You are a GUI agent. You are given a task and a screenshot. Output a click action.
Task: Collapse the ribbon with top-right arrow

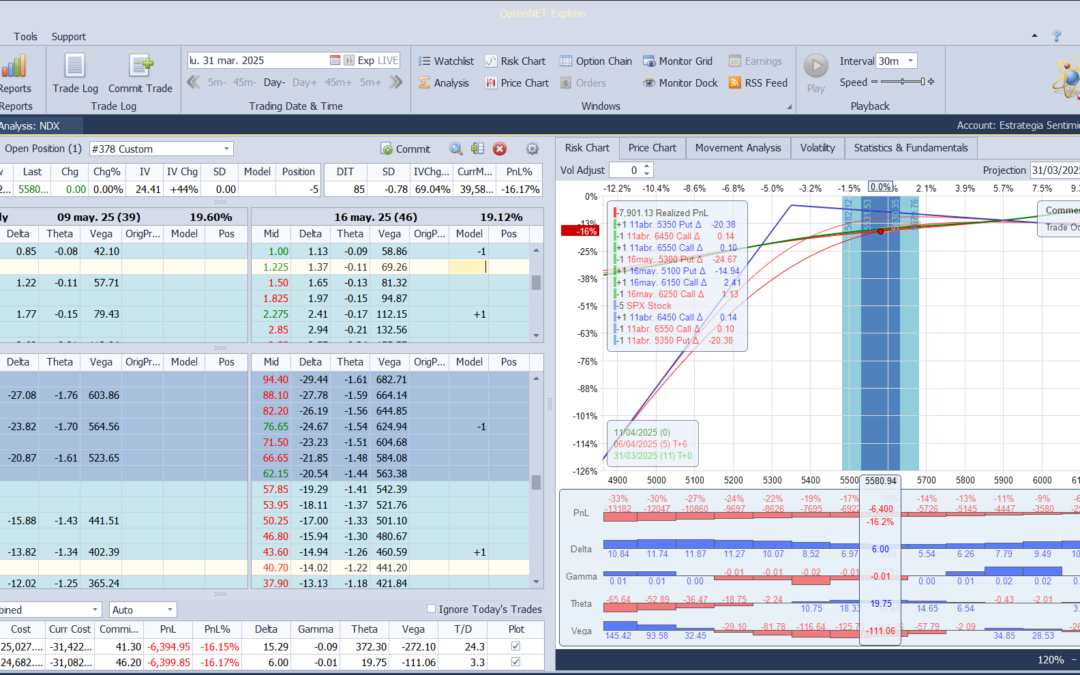[x=1034, y=36]
